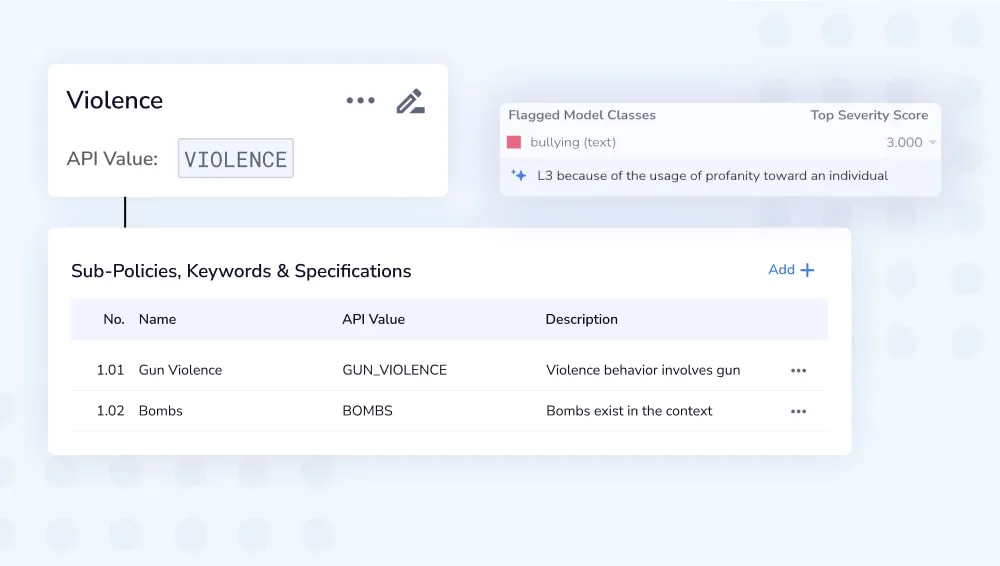This screenshot has width=1000, height=566.
Task: Click the GUN_VIOLENCE API value cell
Action: coord(394,370)
